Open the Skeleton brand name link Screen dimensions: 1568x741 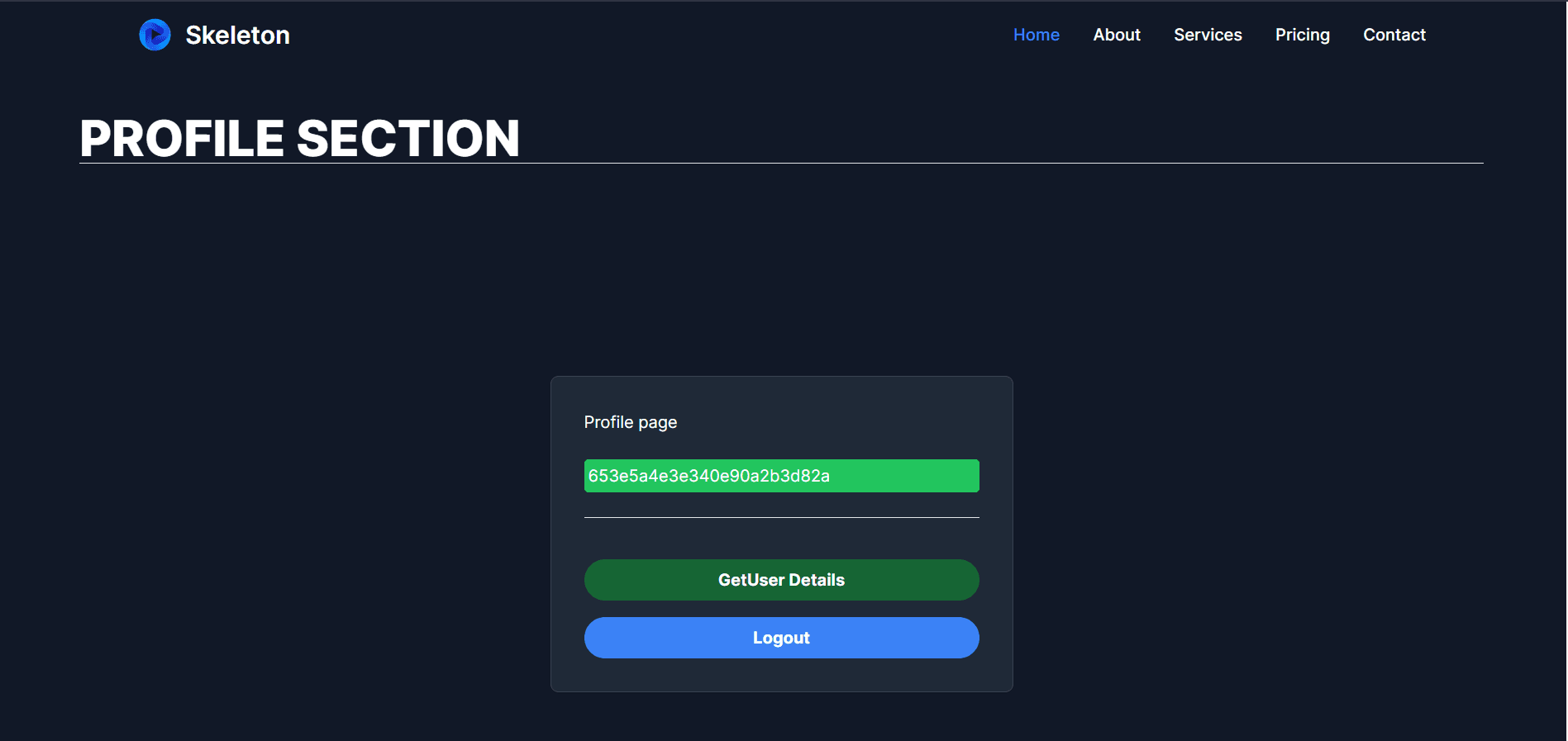(237, 35)
